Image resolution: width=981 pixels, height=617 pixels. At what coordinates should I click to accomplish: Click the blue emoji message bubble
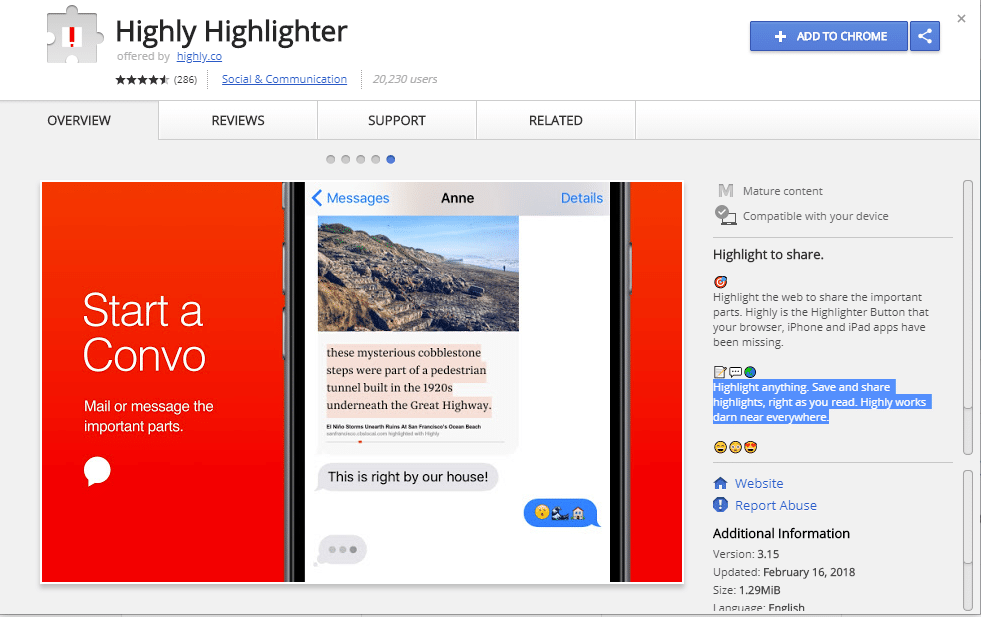click(561, 512)
